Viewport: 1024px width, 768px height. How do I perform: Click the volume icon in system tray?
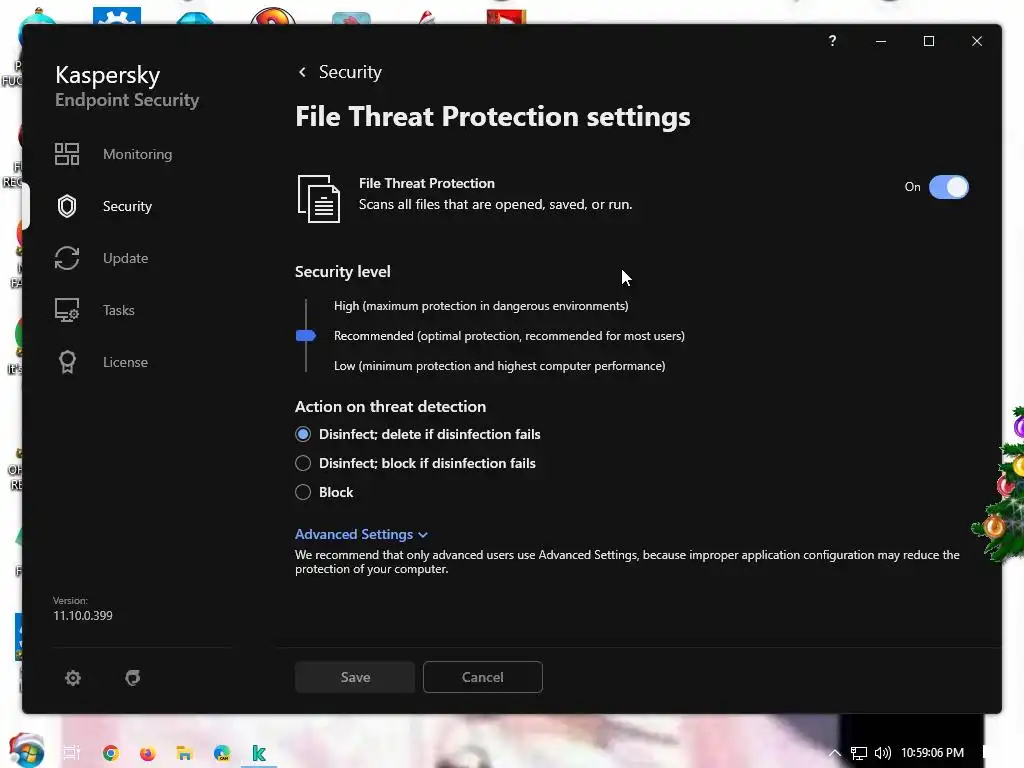(x=882, y=753)
